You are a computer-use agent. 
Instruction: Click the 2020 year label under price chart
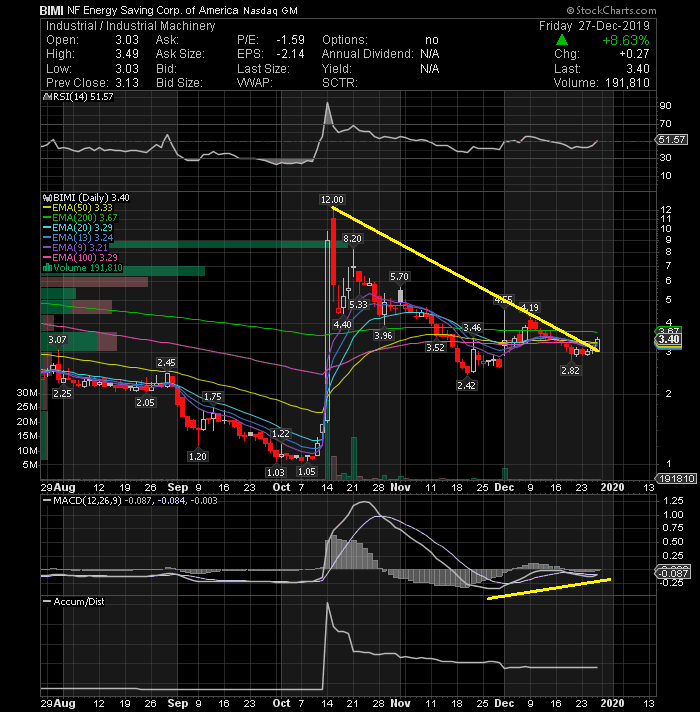[612, 487]
